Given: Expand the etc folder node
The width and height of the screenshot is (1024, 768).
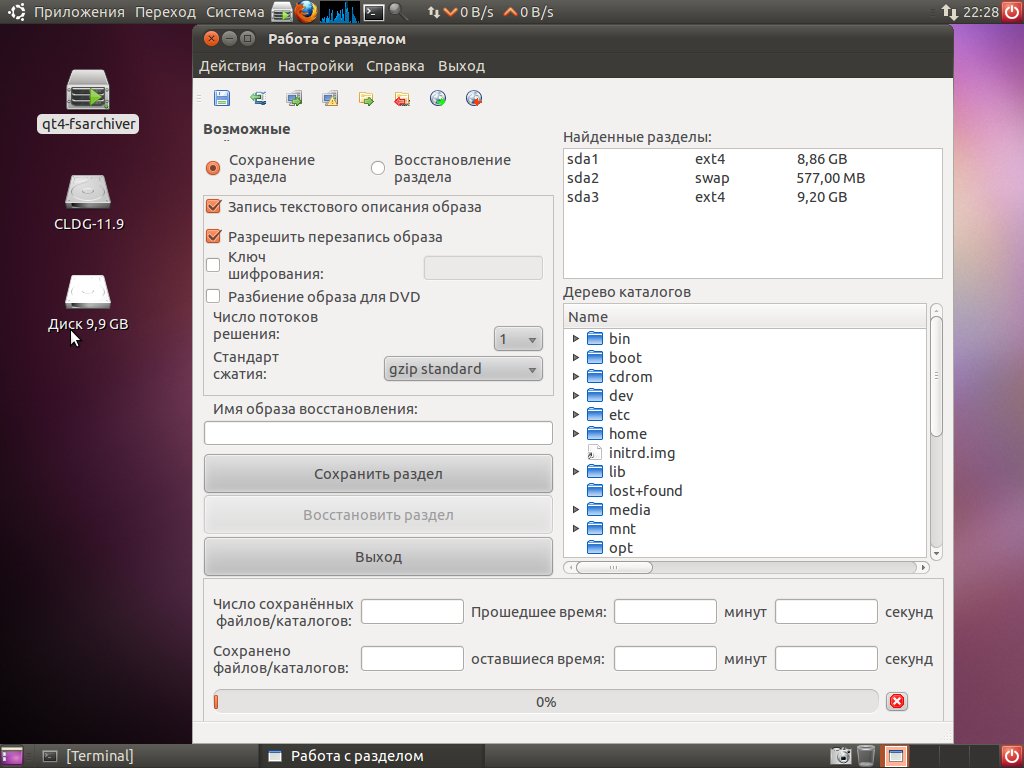Looking at the screenshot, I should click(576, 415).
